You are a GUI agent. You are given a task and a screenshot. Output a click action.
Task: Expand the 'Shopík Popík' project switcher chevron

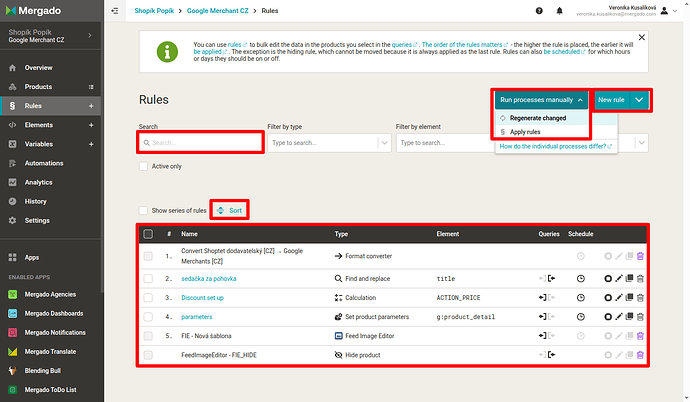(90, 35)
